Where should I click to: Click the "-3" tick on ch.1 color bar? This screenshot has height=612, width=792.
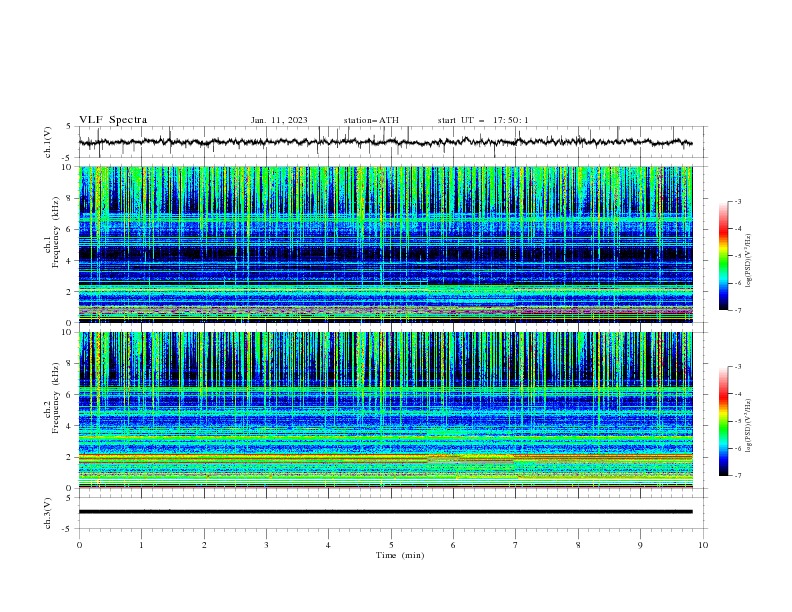click(737, 201)
